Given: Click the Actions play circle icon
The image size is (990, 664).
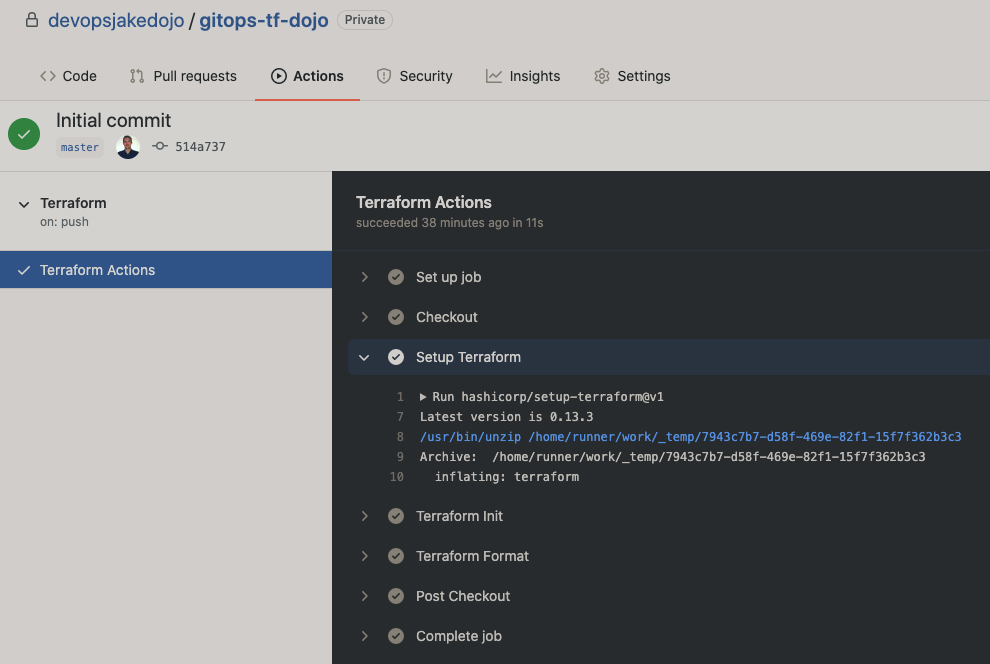Looking at the screenshot, I should [x=278, y=76].
